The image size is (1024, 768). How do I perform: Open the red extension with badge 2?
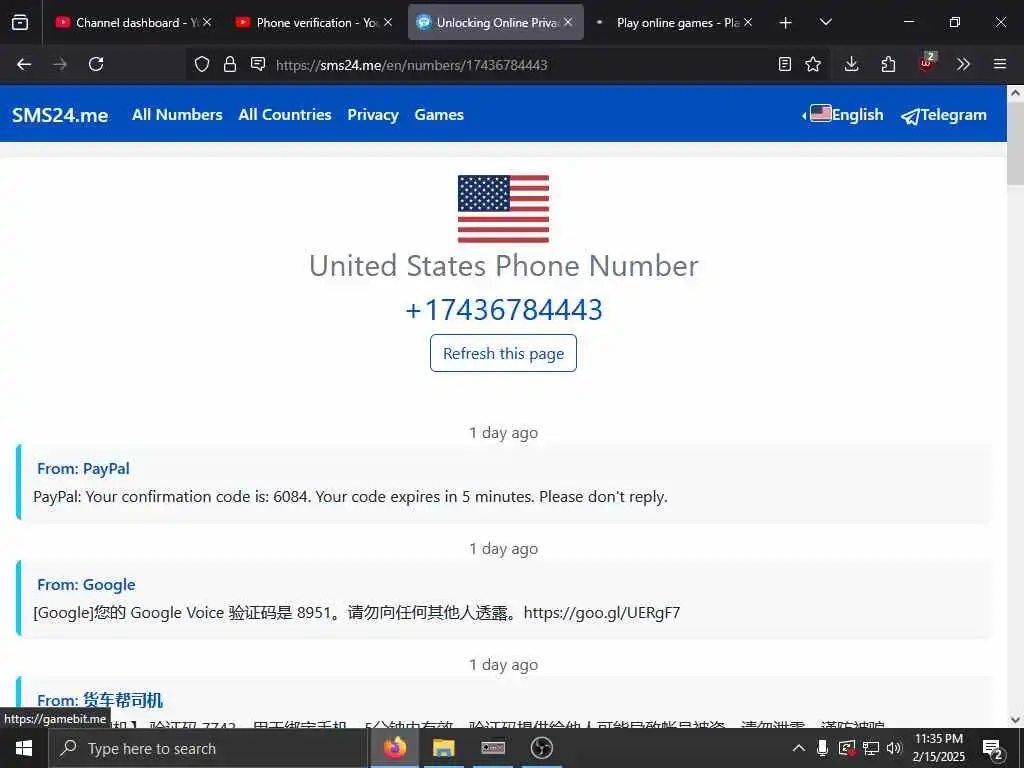pos(927,63)
